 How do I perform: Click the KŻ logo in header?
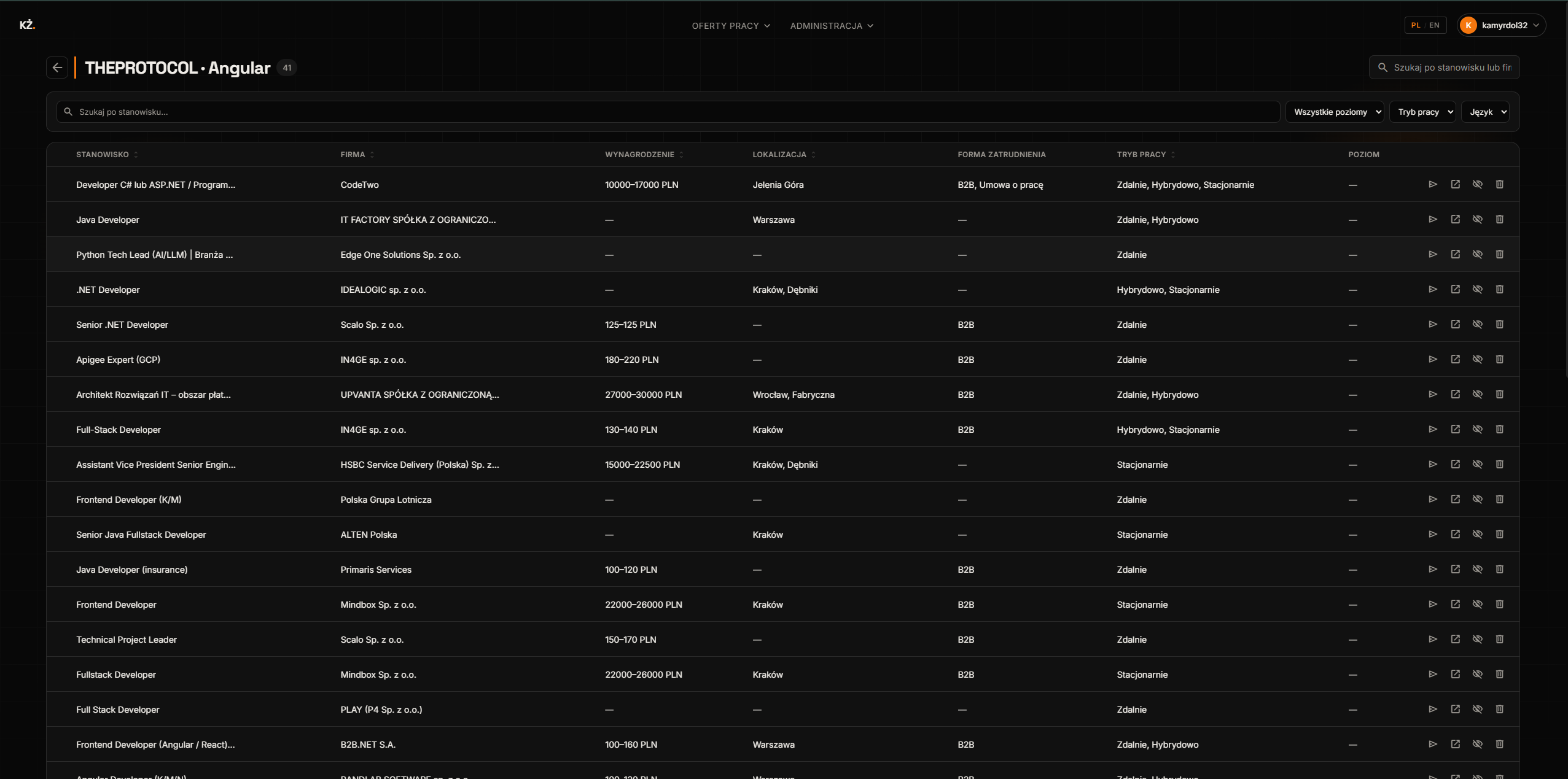(27, 25)
